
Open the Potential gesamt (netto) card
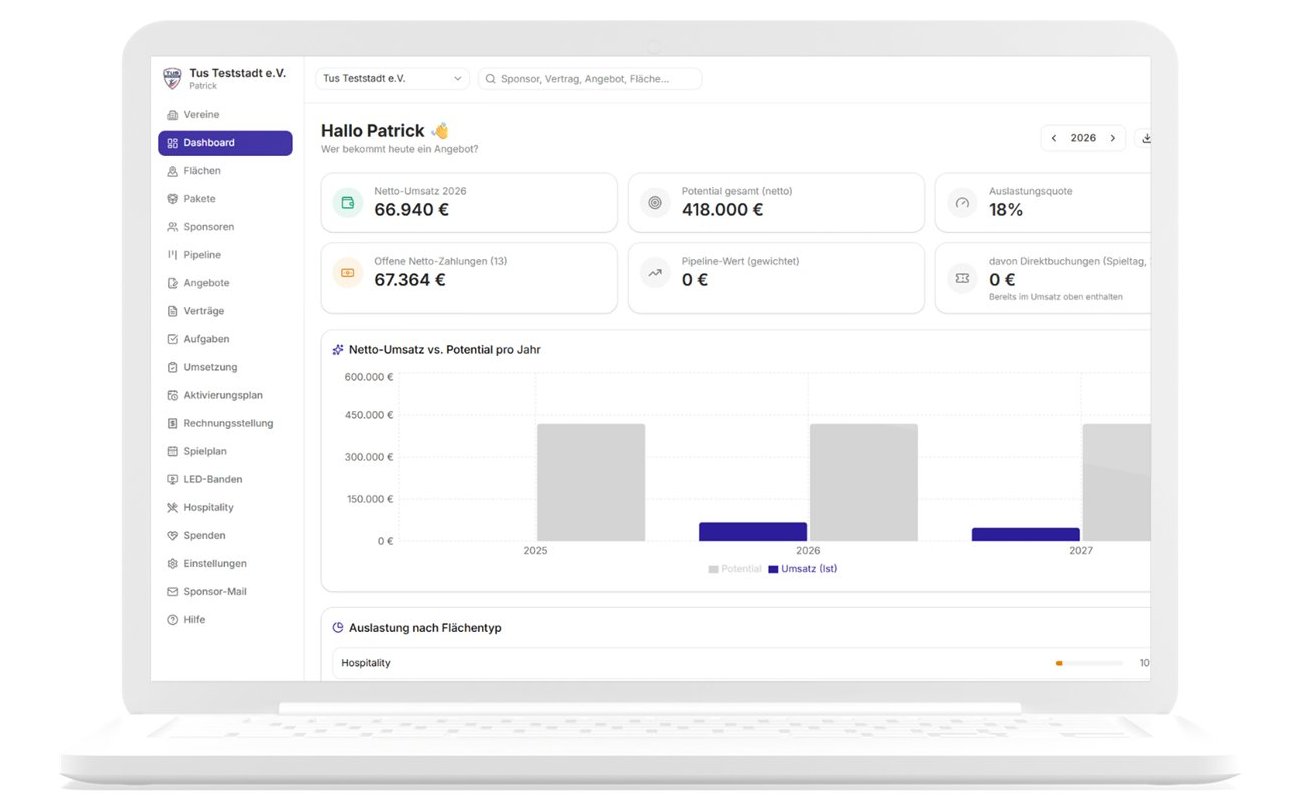776,203
